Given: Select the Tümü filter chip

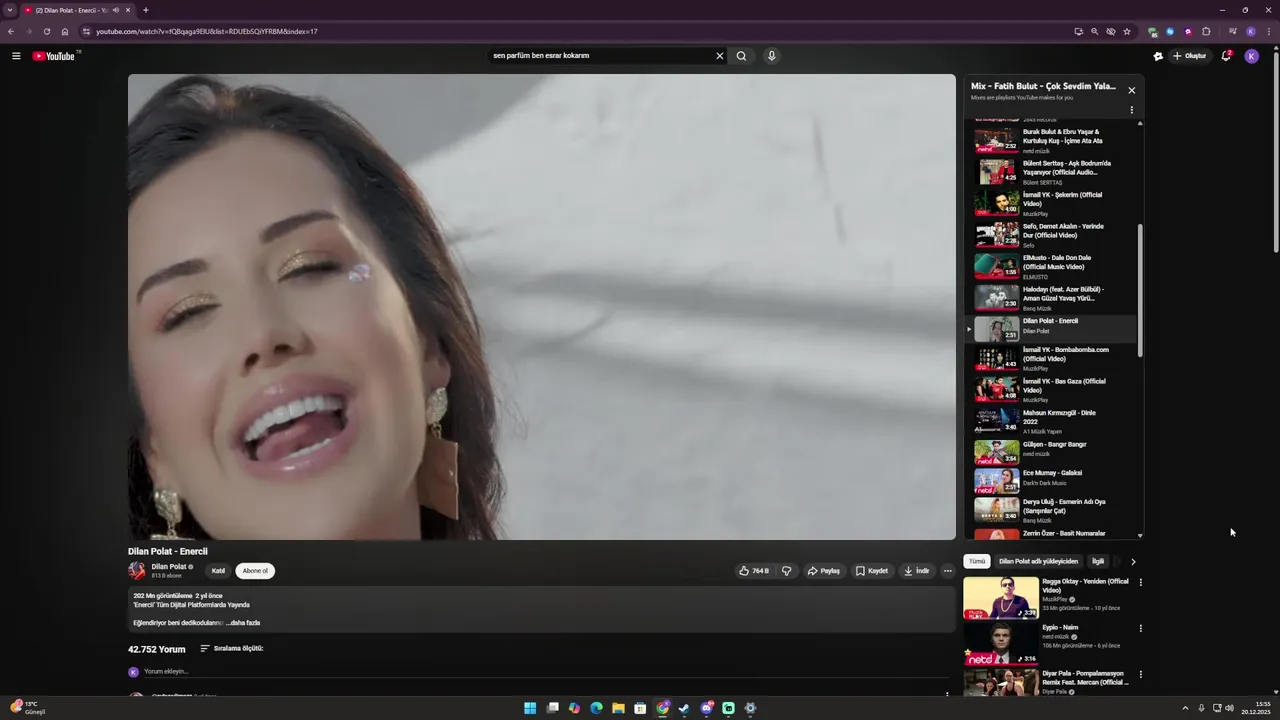Looking at the screenshot, I should [977, 562].
